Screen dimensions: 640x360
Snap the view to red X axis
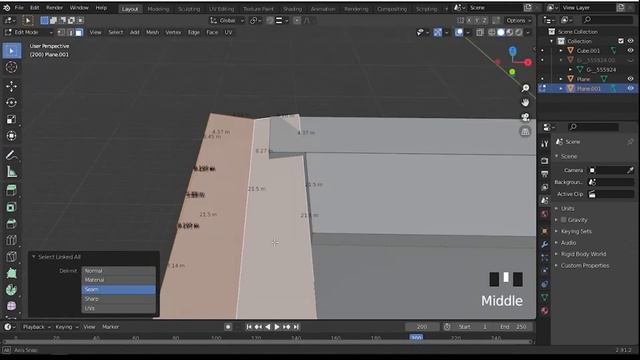click(x=528, y=62)
